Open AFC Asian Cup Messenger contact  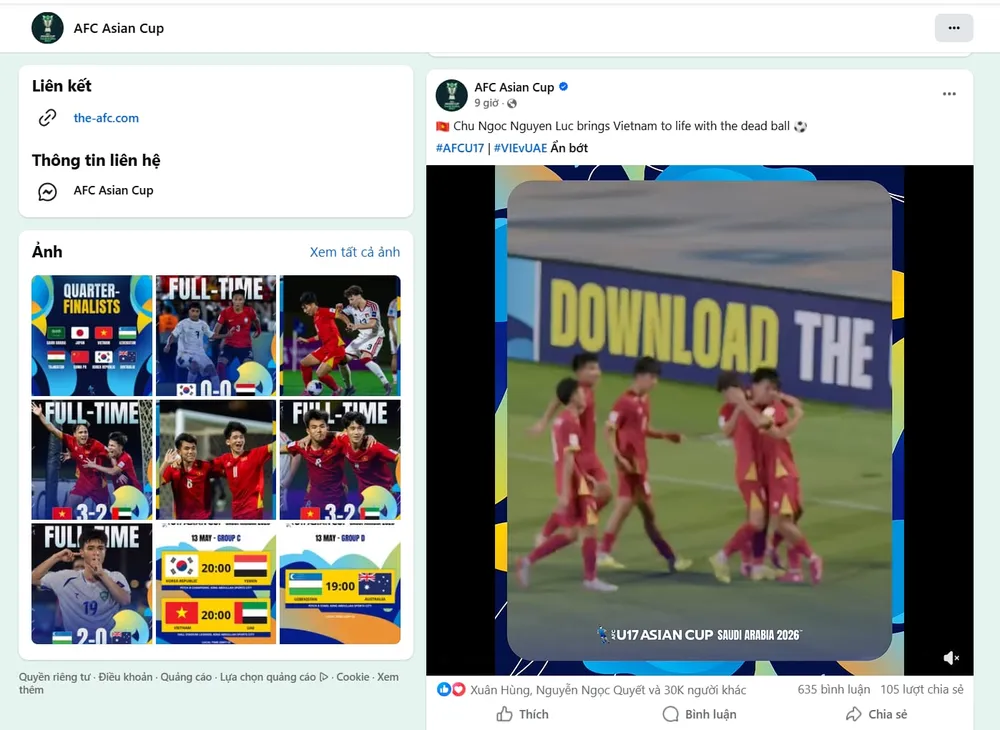(x=114, y=191)
